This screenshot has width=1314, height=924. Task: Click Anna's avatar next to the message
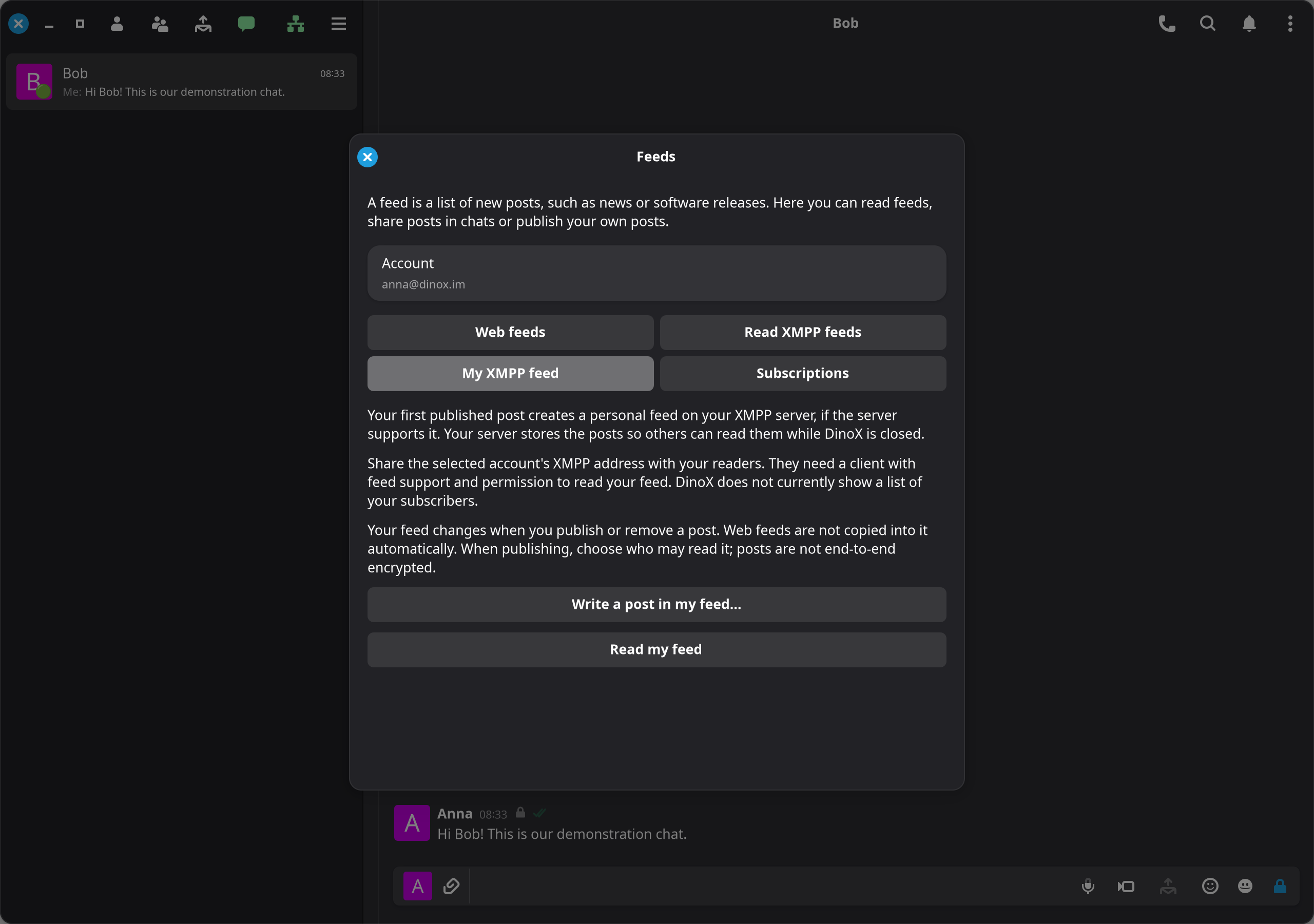pos(412,823)
